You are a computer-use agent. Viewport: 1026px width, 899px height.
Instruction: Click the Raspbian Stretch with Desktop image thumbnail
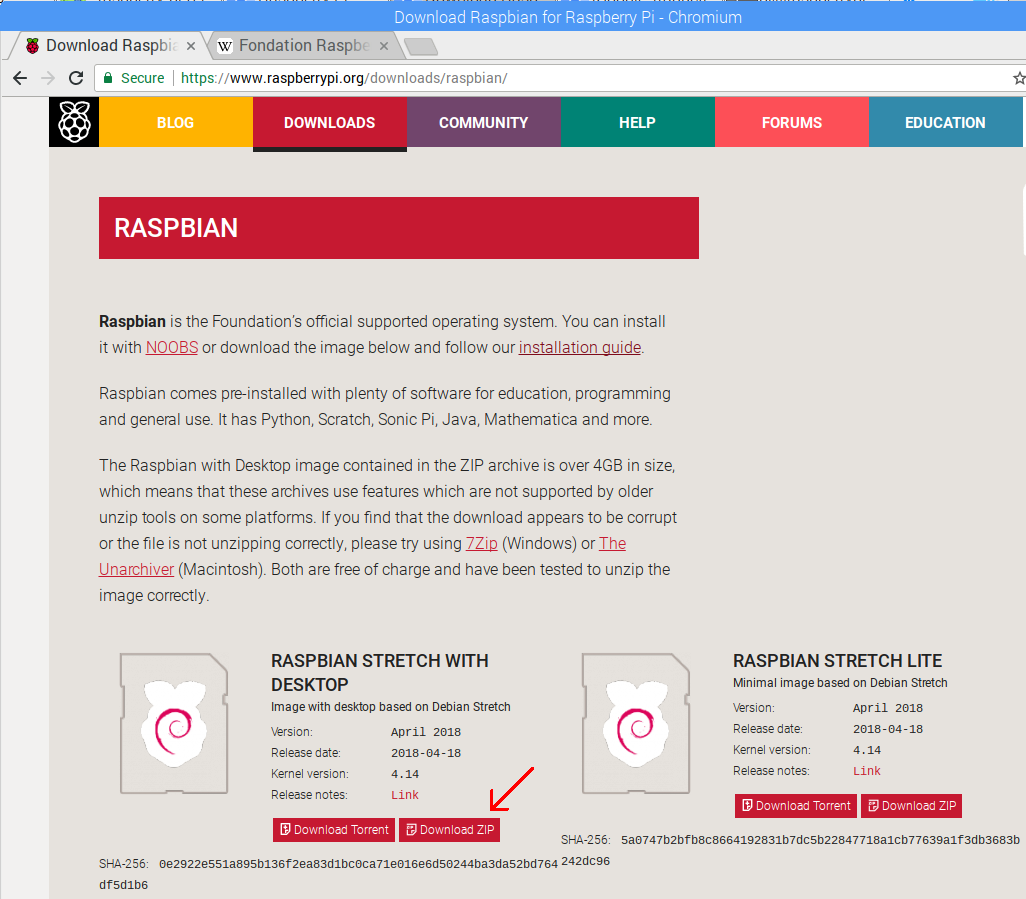174,723
